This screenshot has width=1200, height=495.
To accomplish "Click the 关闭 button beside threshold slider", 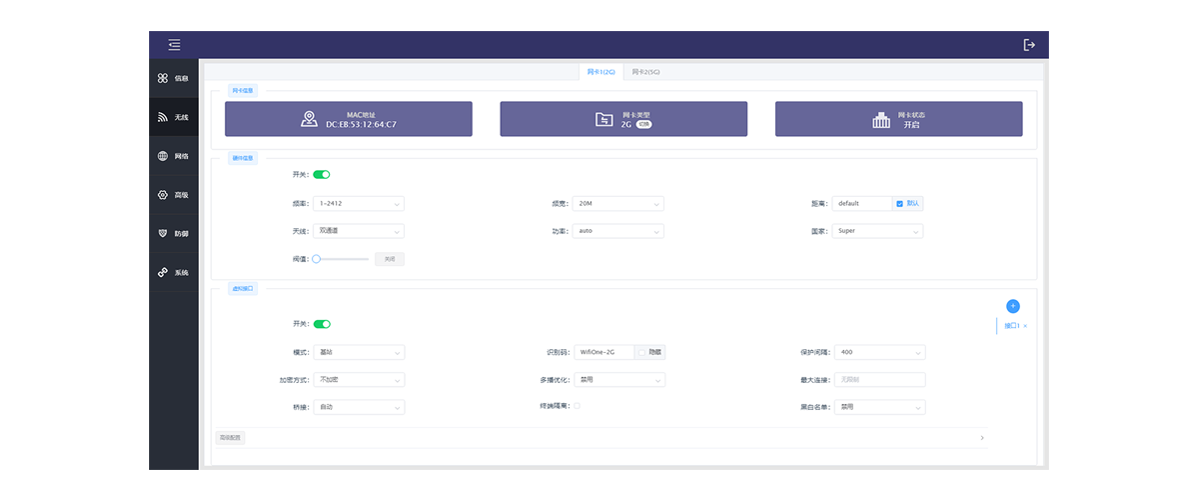I will point(389,259).
